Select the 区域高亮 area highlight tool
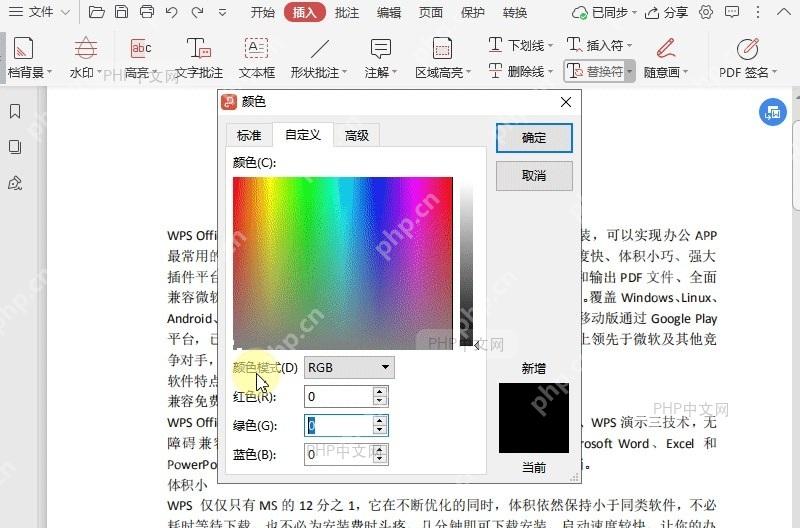Image resolution: width=800 pixels, height=528 pixels. 442,59
